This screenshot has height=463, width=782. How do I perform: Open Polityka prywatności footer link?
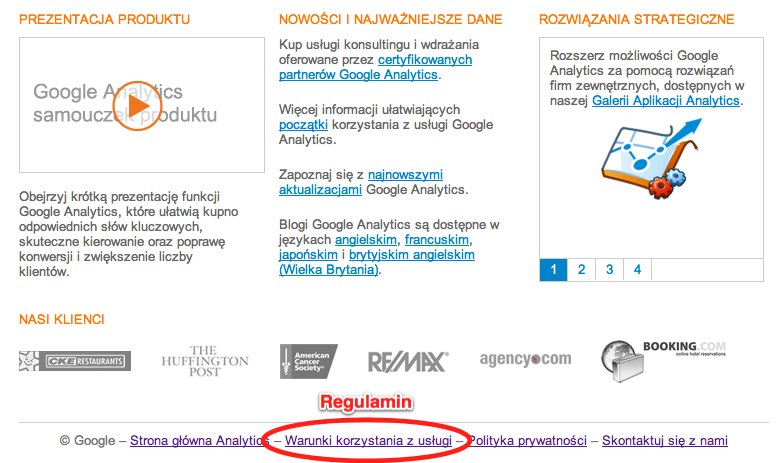pos(528,441)
